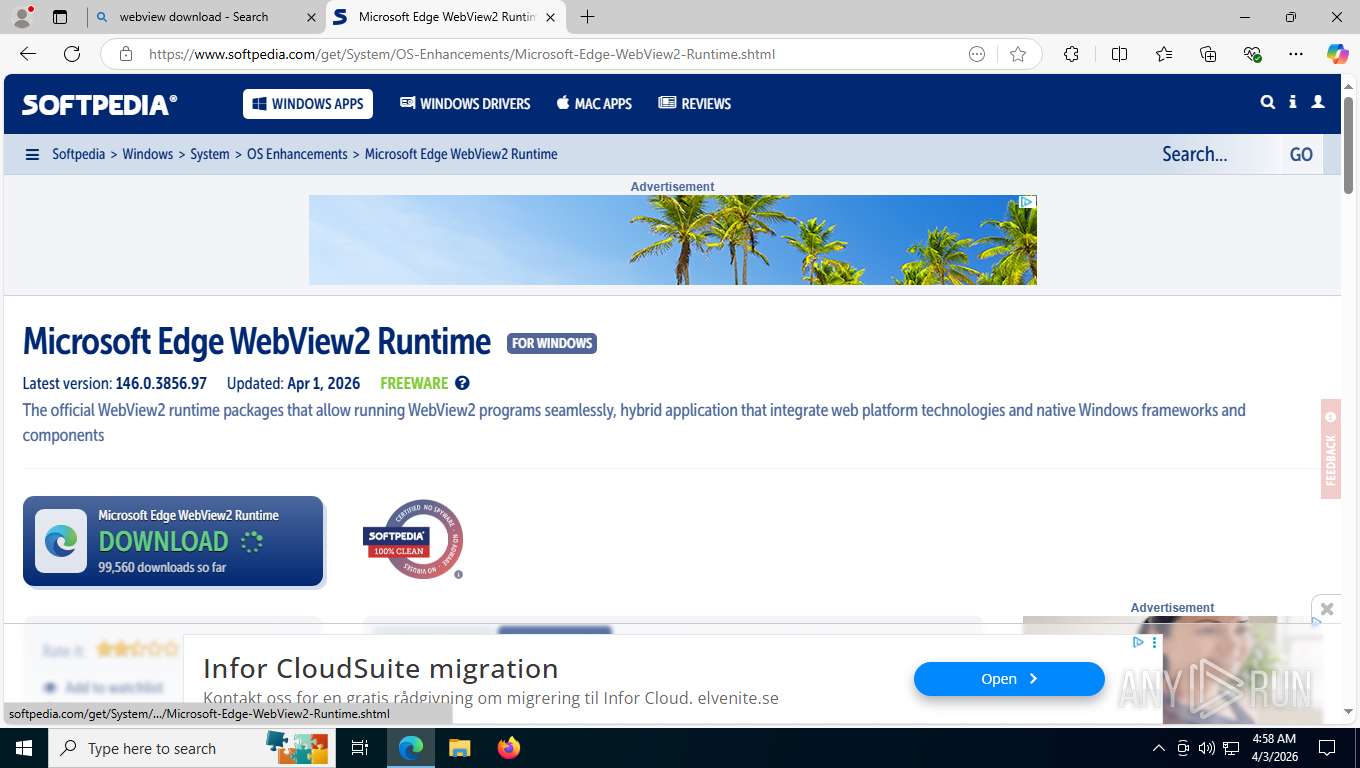Go to Windows breadcrumb link
The height and width of the screenshot is (768, 1360).
(148, 154)
